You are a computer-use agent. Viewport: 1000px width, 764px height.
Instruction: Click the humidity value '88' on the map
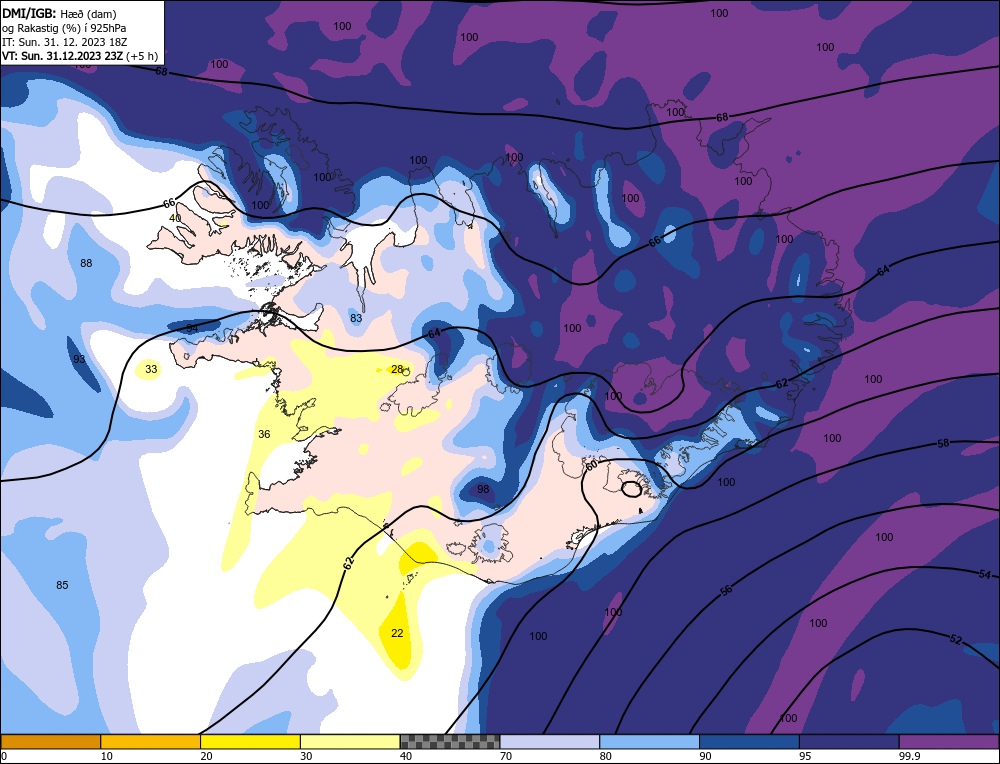tap(86, 263)
